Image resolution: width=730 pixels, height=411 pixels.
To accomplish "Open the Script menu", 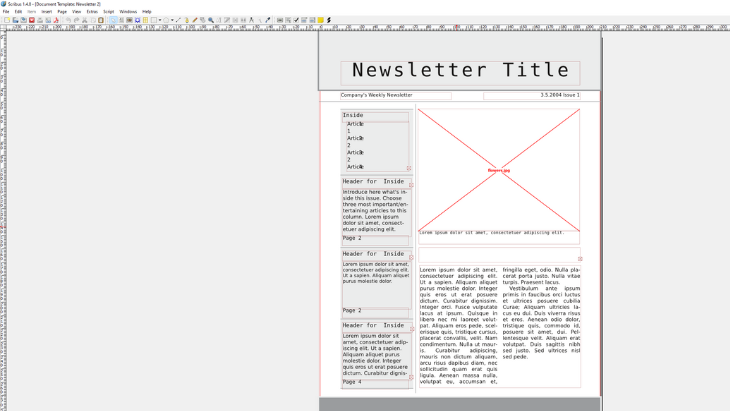I will [108, 12].
